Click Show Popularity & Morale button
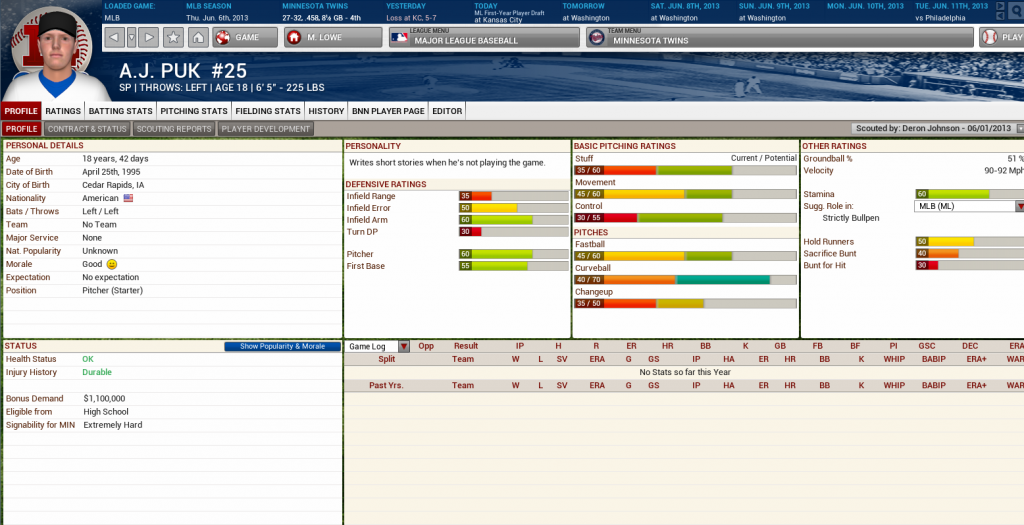1024x525 pixels. point(282,346)
